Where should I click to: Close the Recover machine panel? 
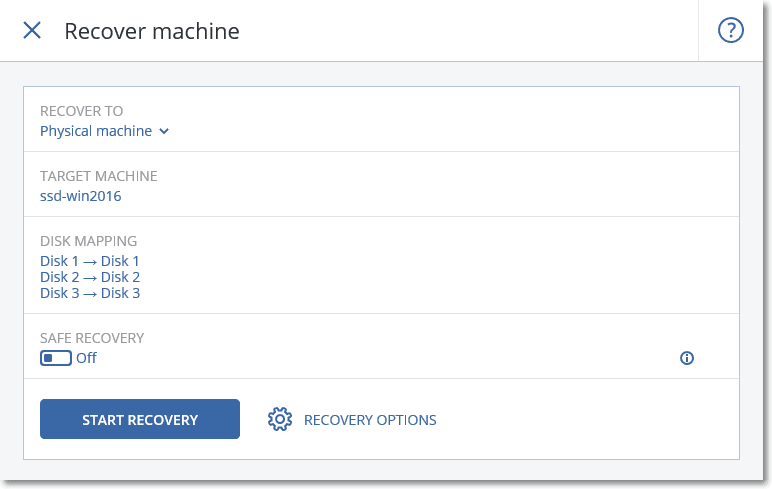click(x=32, y=30)
